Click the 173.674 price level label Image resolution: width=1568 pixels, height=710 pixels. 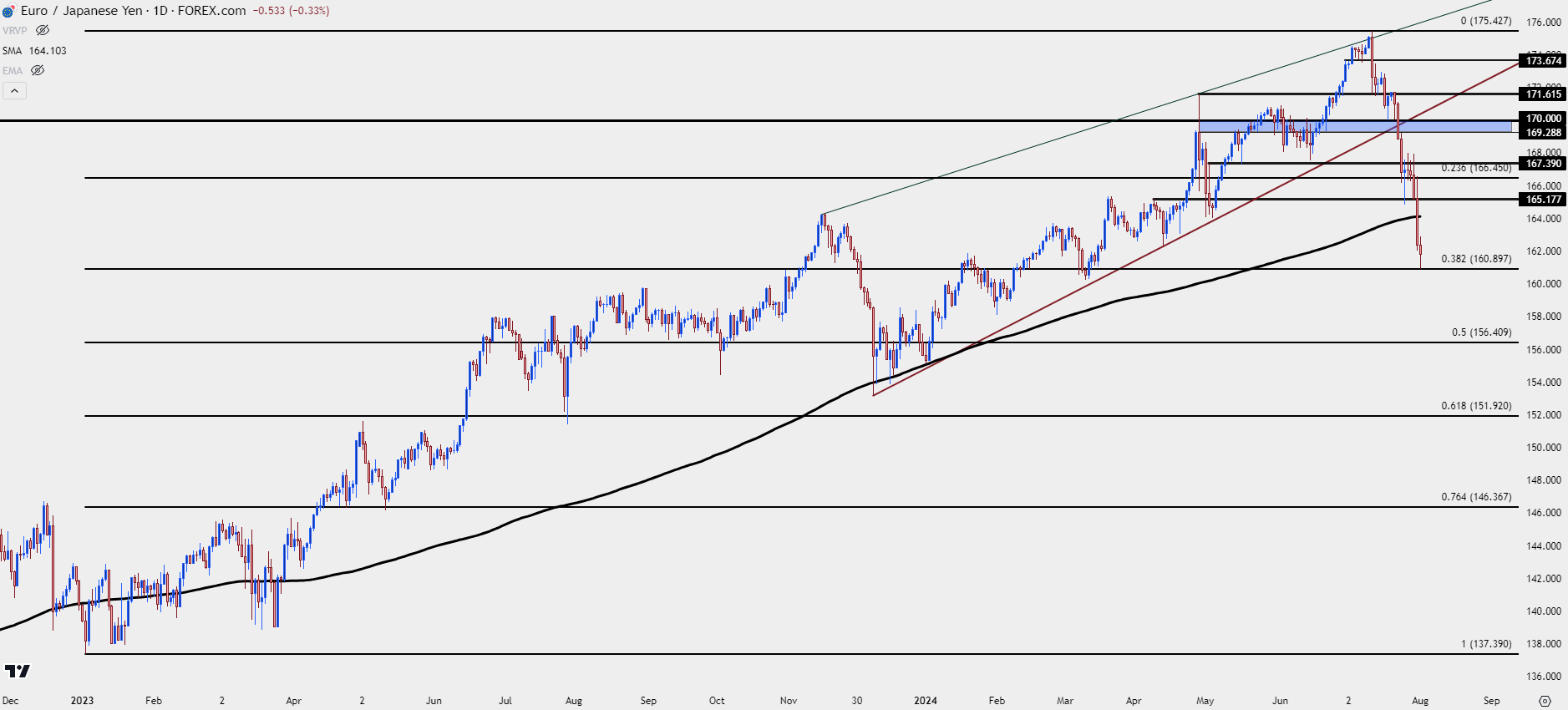coord(1543,60)
